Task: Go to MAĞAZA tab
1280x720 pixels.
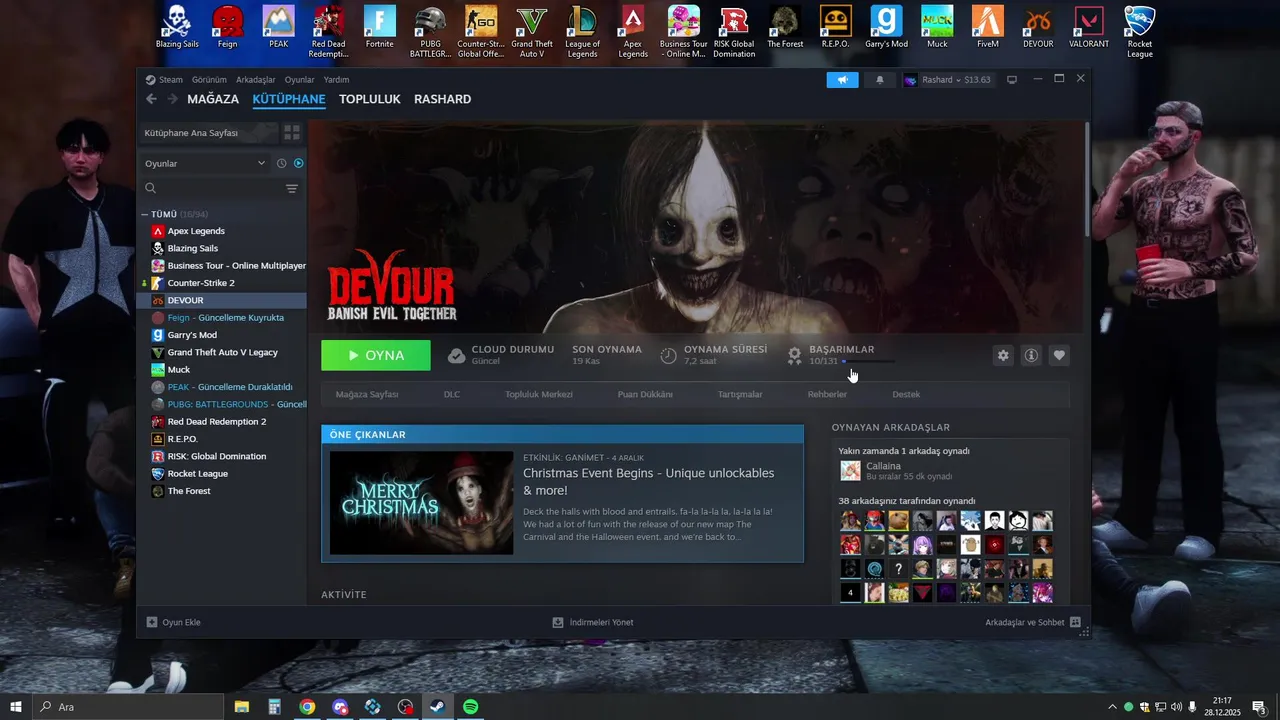Action: (213, 99)
